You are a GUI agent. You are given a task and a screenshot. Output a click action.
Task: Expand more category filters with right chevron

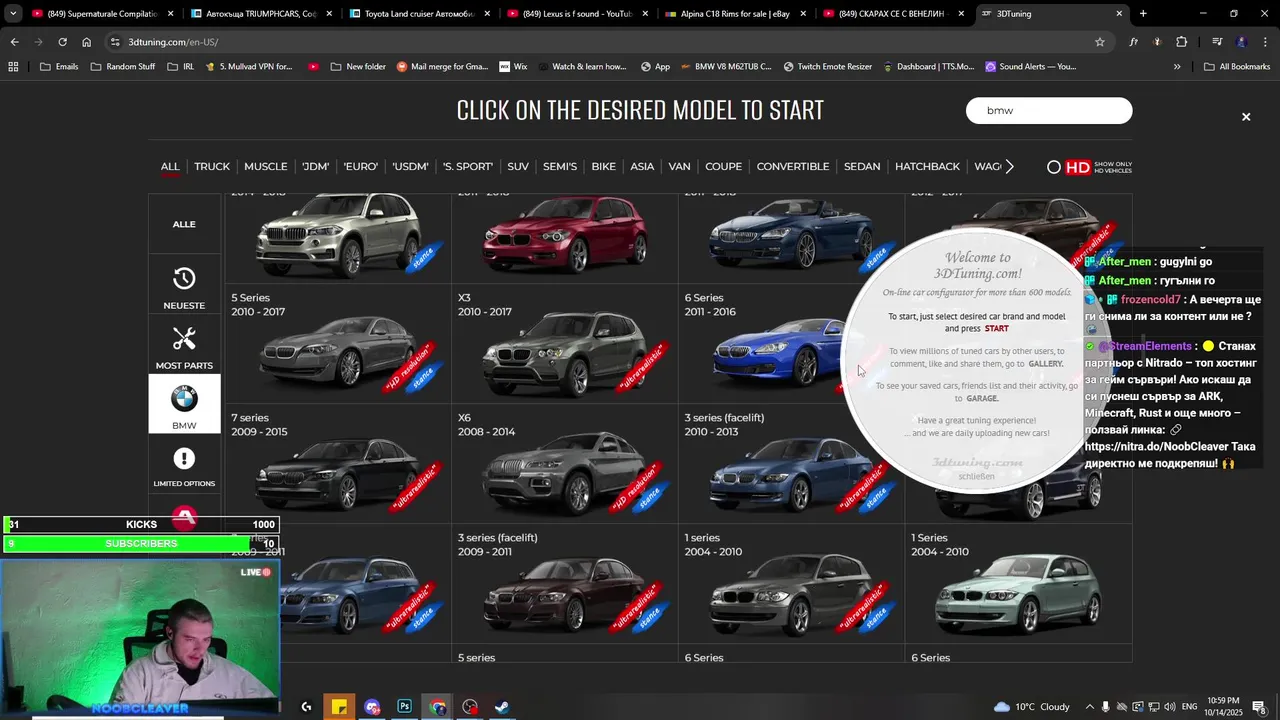pyautogui.click(x=1009, y=166)
